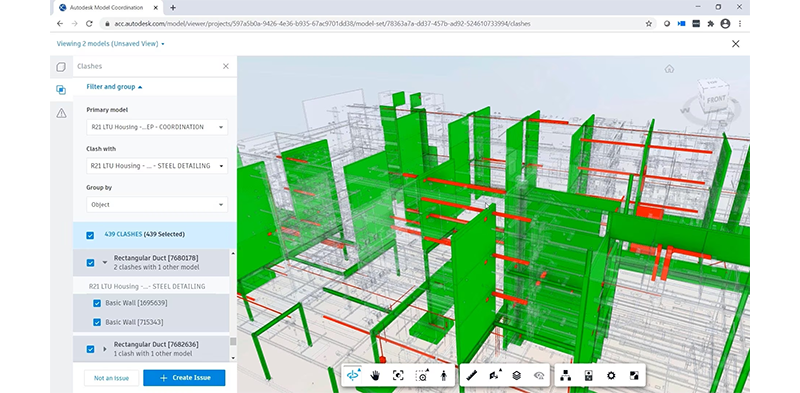
Task: Go forward in the browser
Action: pyautogui.click(x=74, y=23)
